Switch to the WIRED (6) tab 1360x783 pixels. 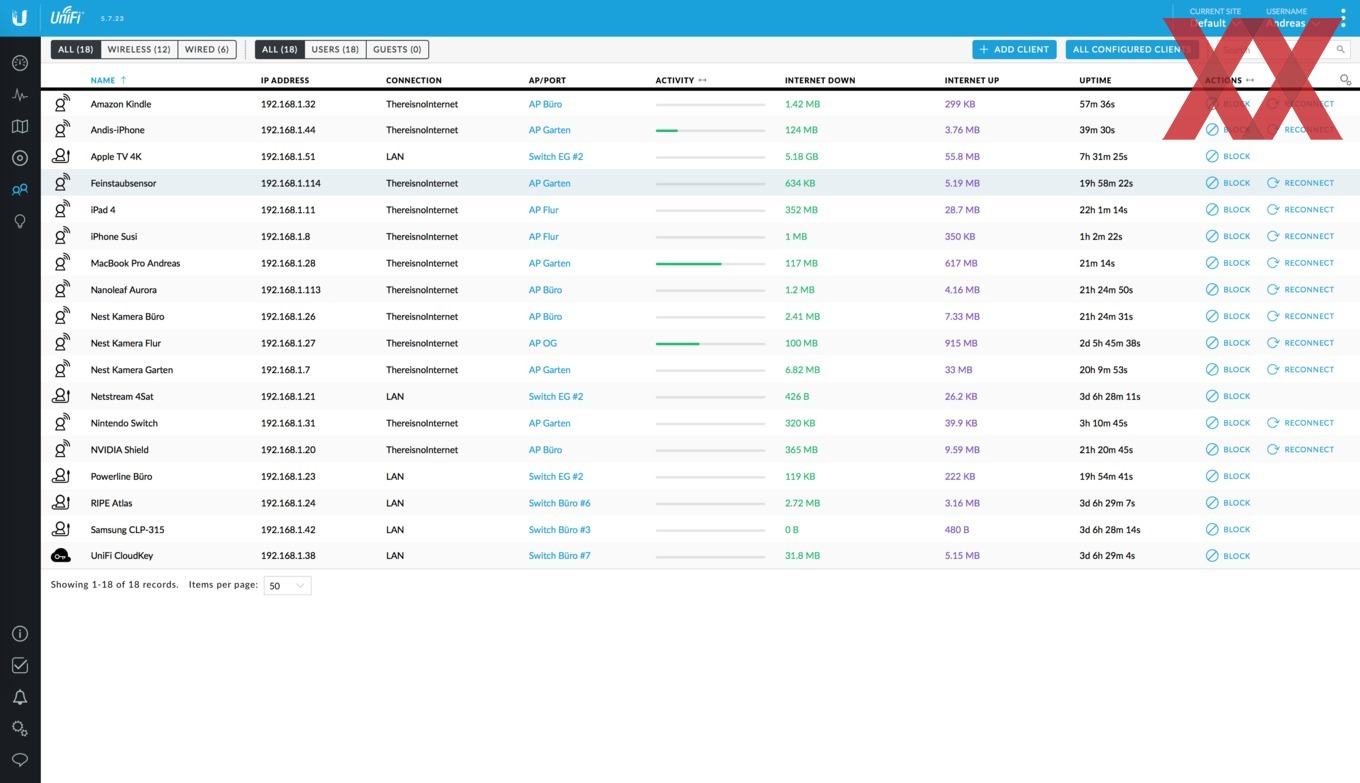coord(207,49)
